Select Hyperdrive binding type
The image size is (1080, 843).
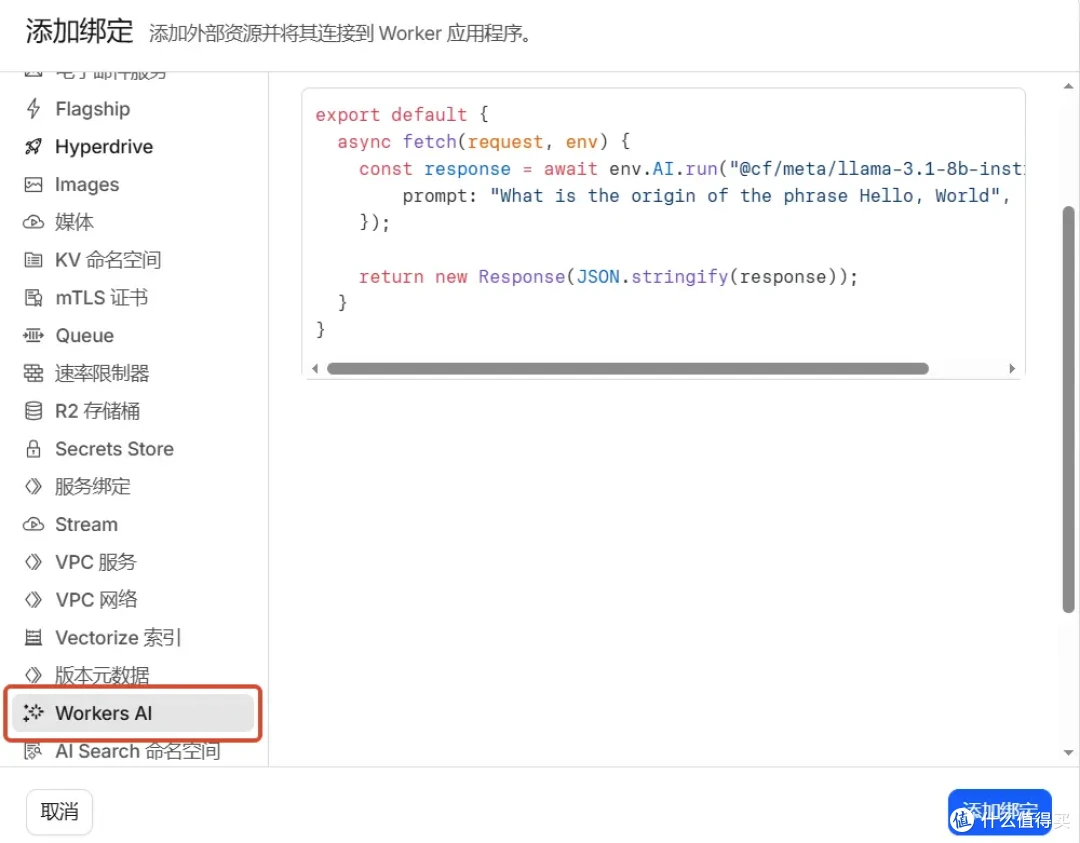point(134,147)
